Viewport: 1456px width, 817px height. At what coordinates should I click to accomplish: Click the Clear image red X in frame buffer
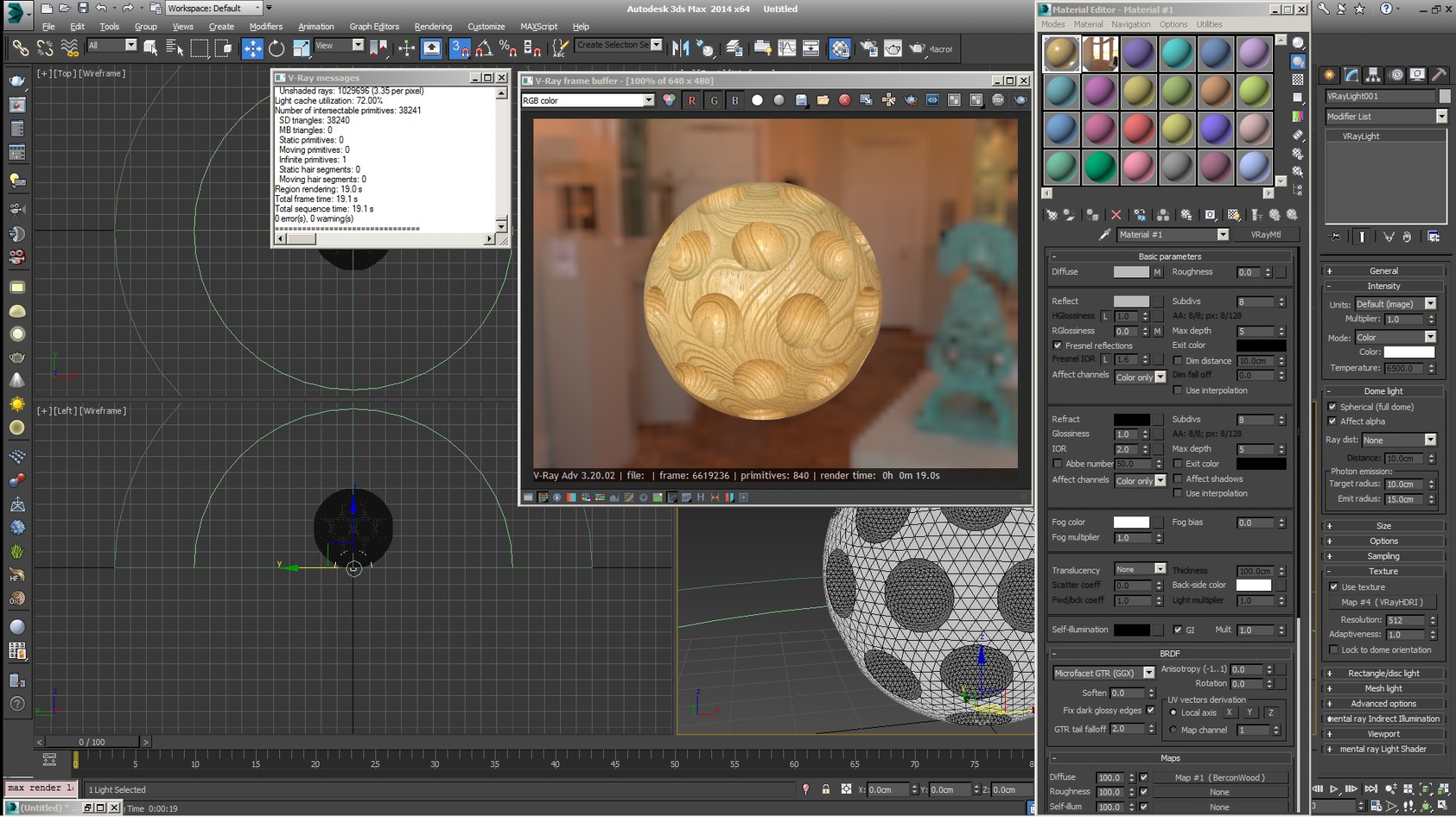[x=844, y=100]
